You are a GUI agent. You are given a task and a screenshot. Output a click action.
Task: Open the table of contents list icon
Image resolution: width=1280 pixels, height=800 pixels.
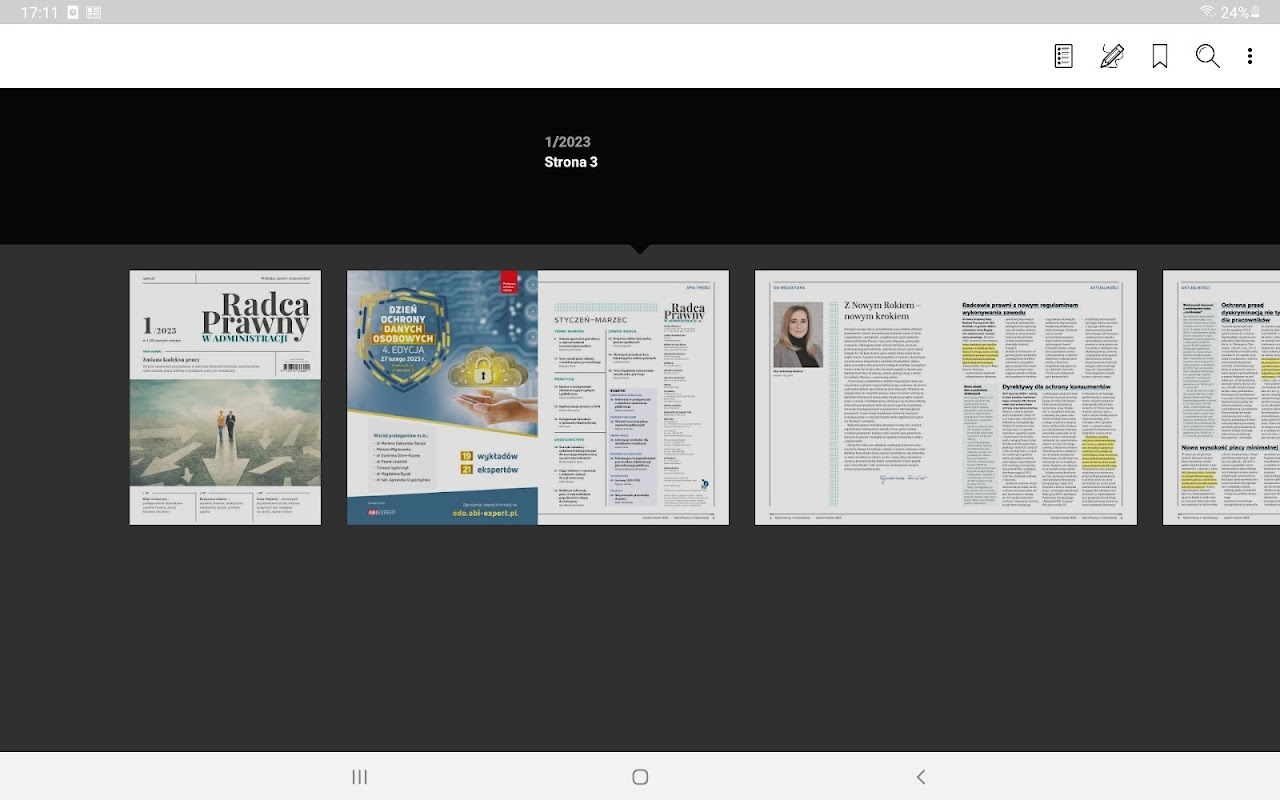point(1064,56)
